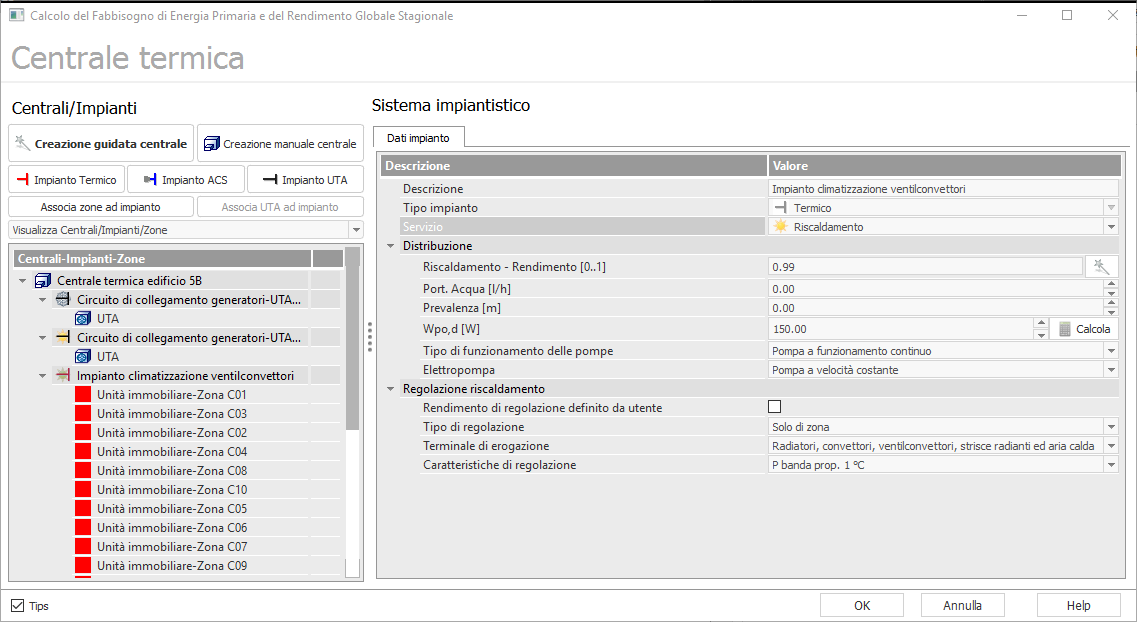Screen dimensions: 1137x622
Task: Click the Impianto ACS icon
Action: click(x=150, y=179)
